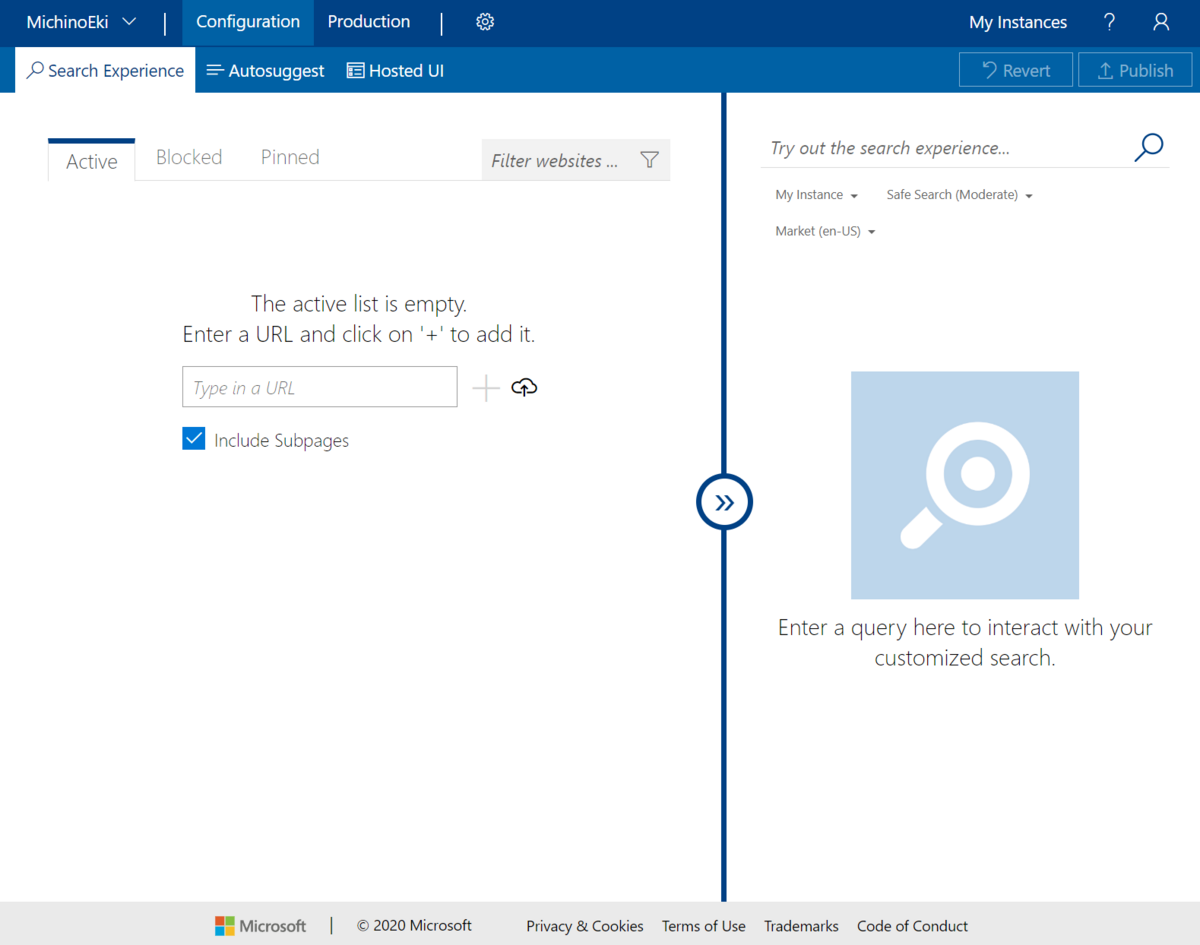Image resolution: width=1200 pixels, height=945 pixels.
Task: Click the Type in a URL field
Action: [320, 387]
